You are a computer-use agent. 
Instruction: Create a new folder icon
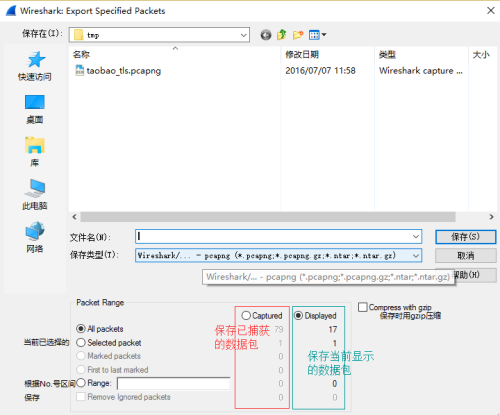[298, 35]
